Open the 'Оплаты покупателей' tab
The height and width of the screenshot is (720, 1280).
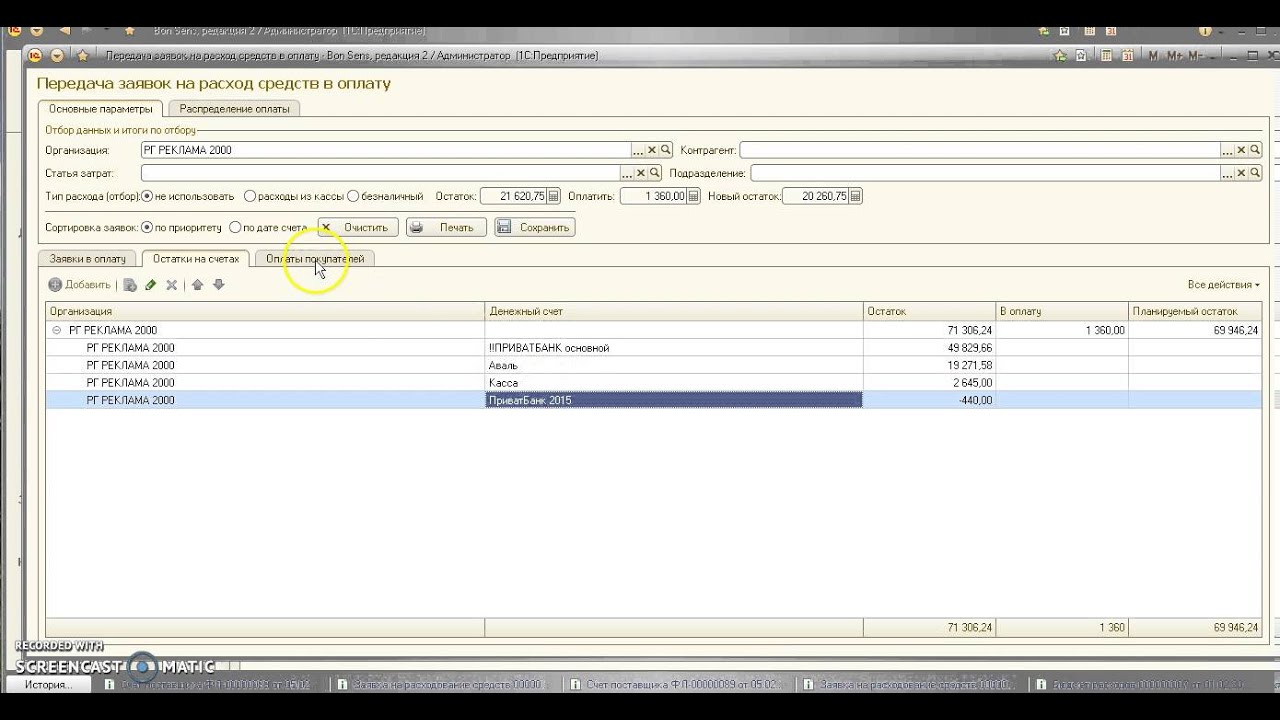point(315,258)
